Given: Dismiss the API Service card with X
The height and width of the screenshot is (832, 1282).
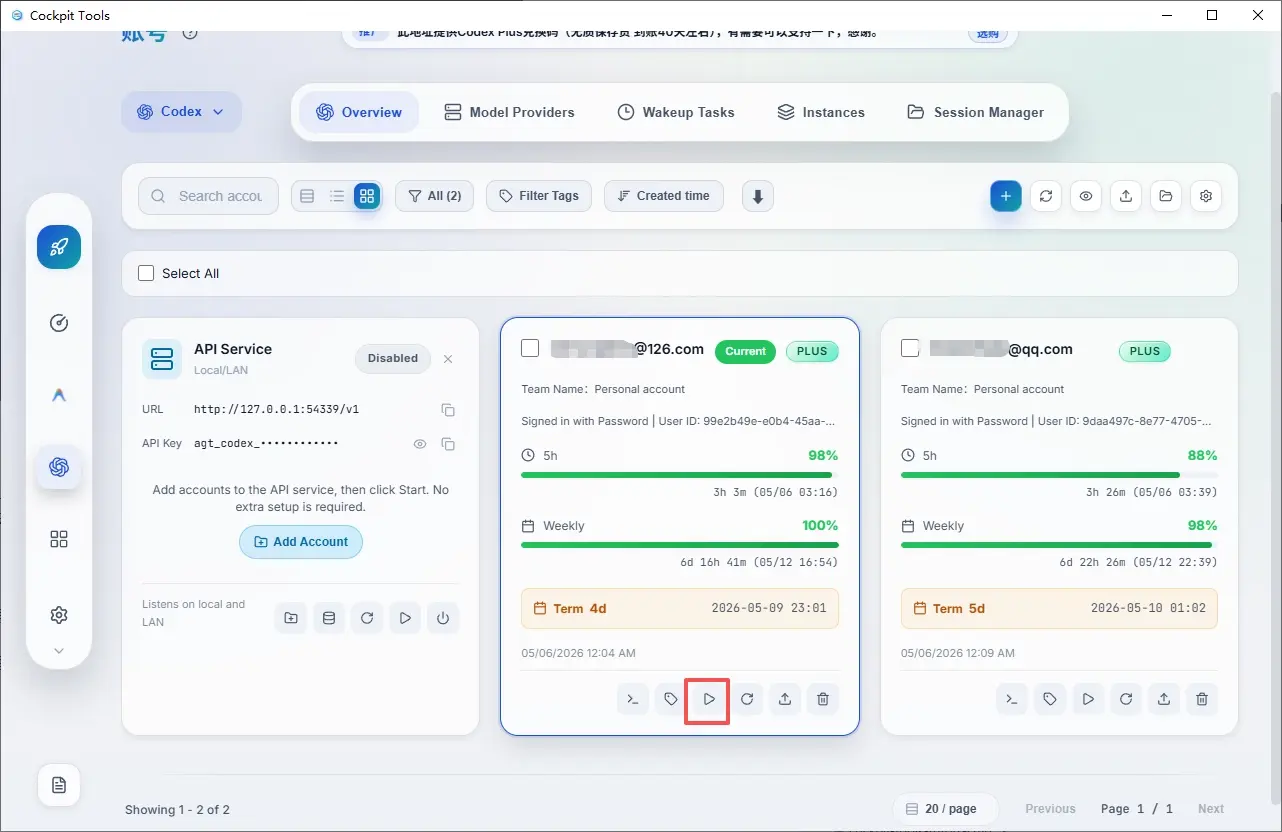Looking at the screenshot, I should click(448, 359).
